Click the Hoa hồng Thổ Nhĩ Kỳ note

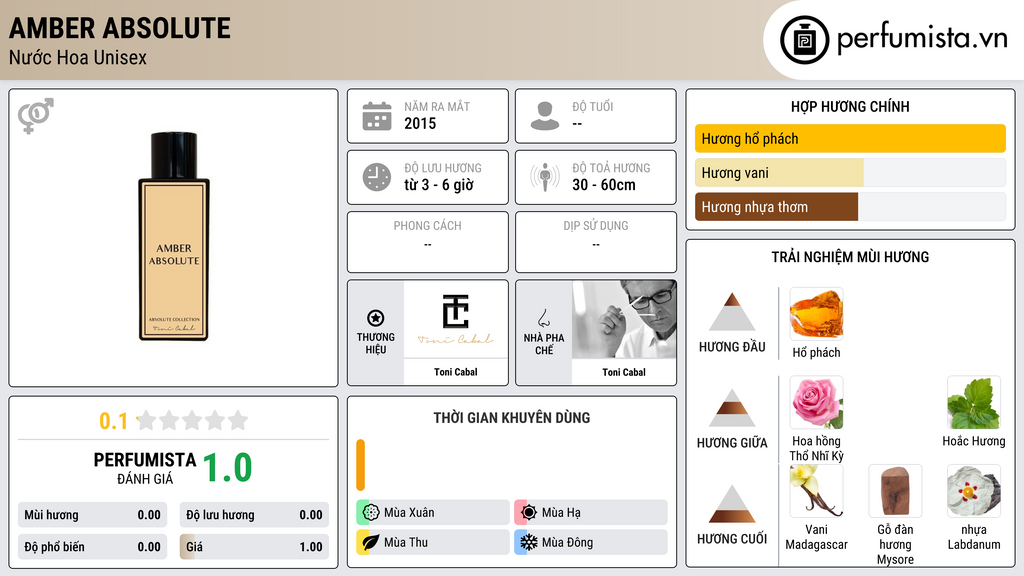[x=816, y=419]
